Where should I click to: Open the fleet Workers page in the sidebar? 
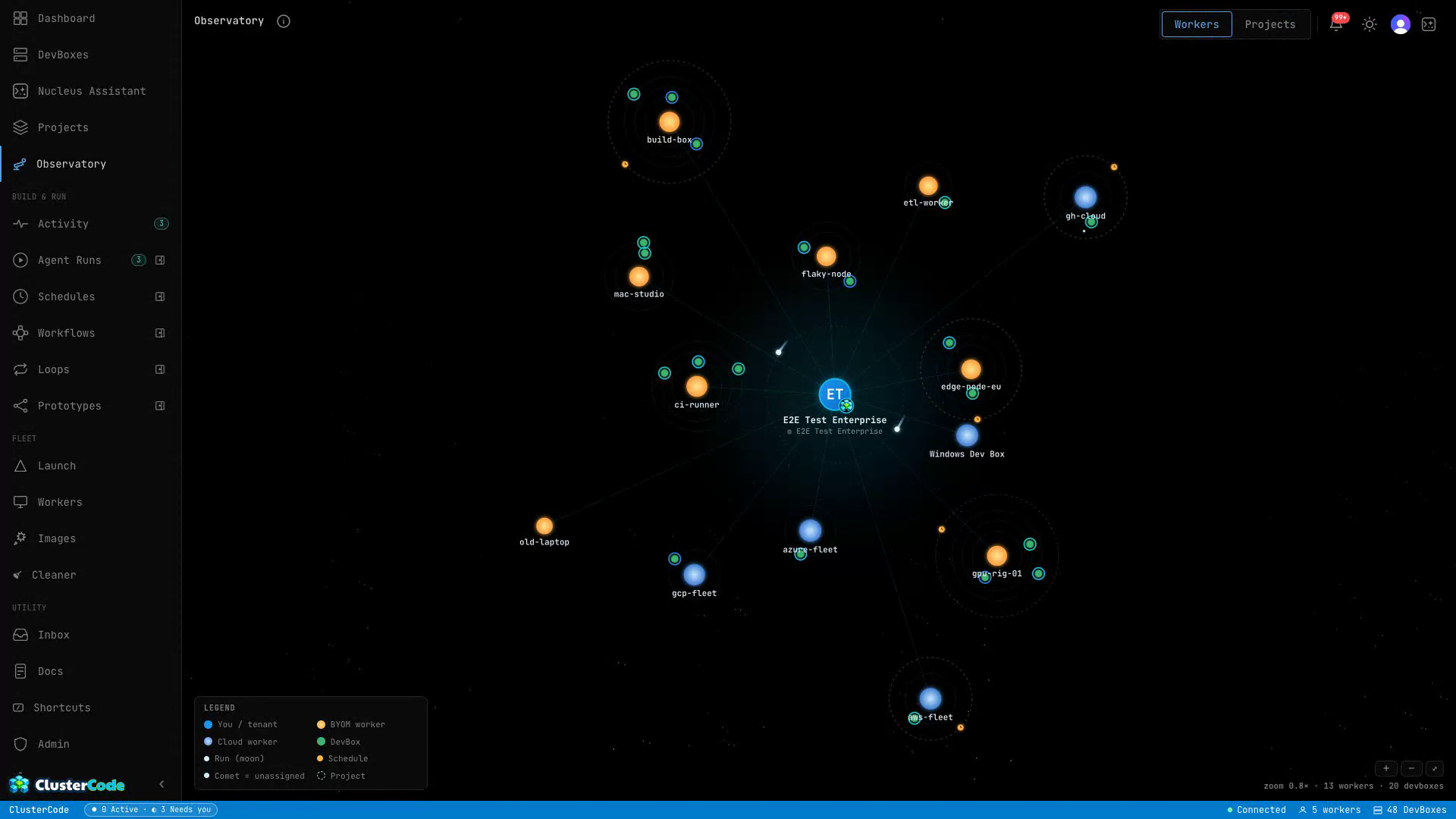90,502
